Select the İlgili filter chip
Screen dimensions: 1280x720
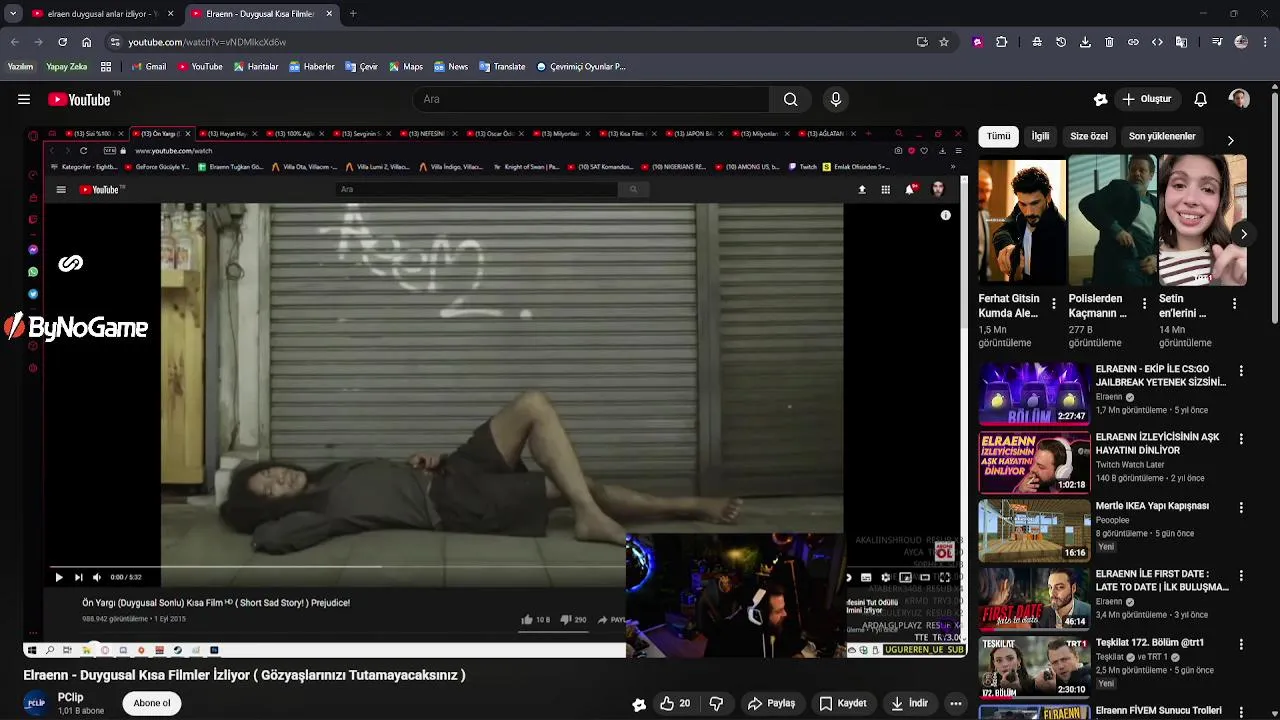coord(1040,136)
